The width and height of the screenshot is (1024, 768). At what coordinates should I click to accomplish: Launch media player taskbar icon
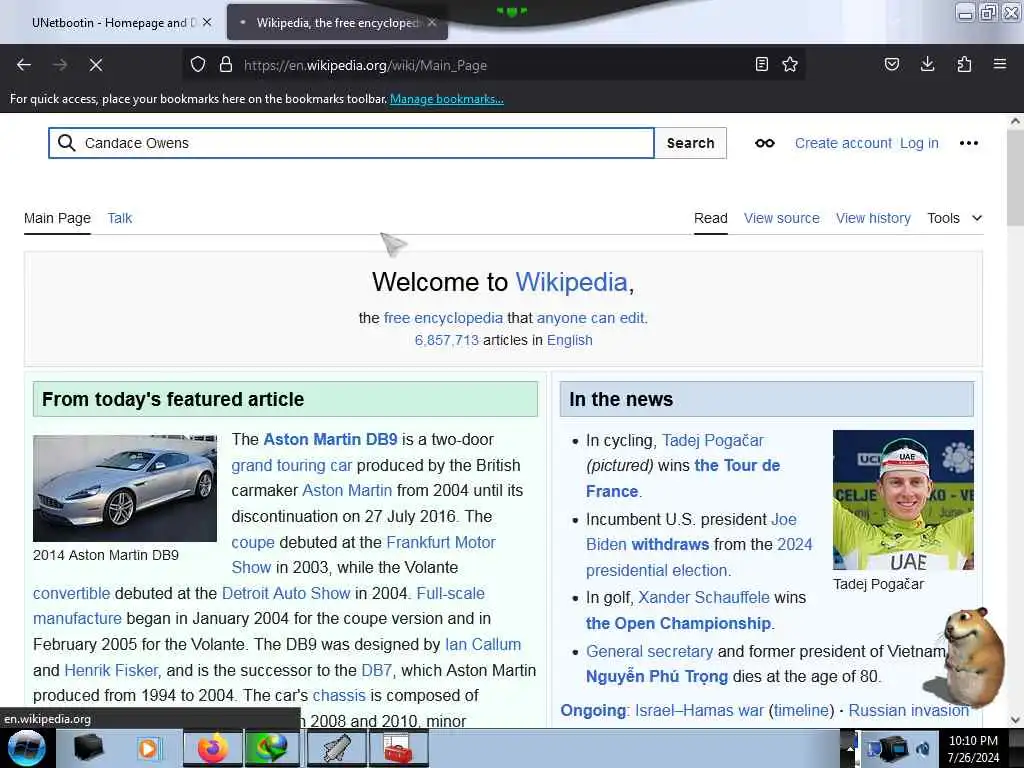coord(148,748)
